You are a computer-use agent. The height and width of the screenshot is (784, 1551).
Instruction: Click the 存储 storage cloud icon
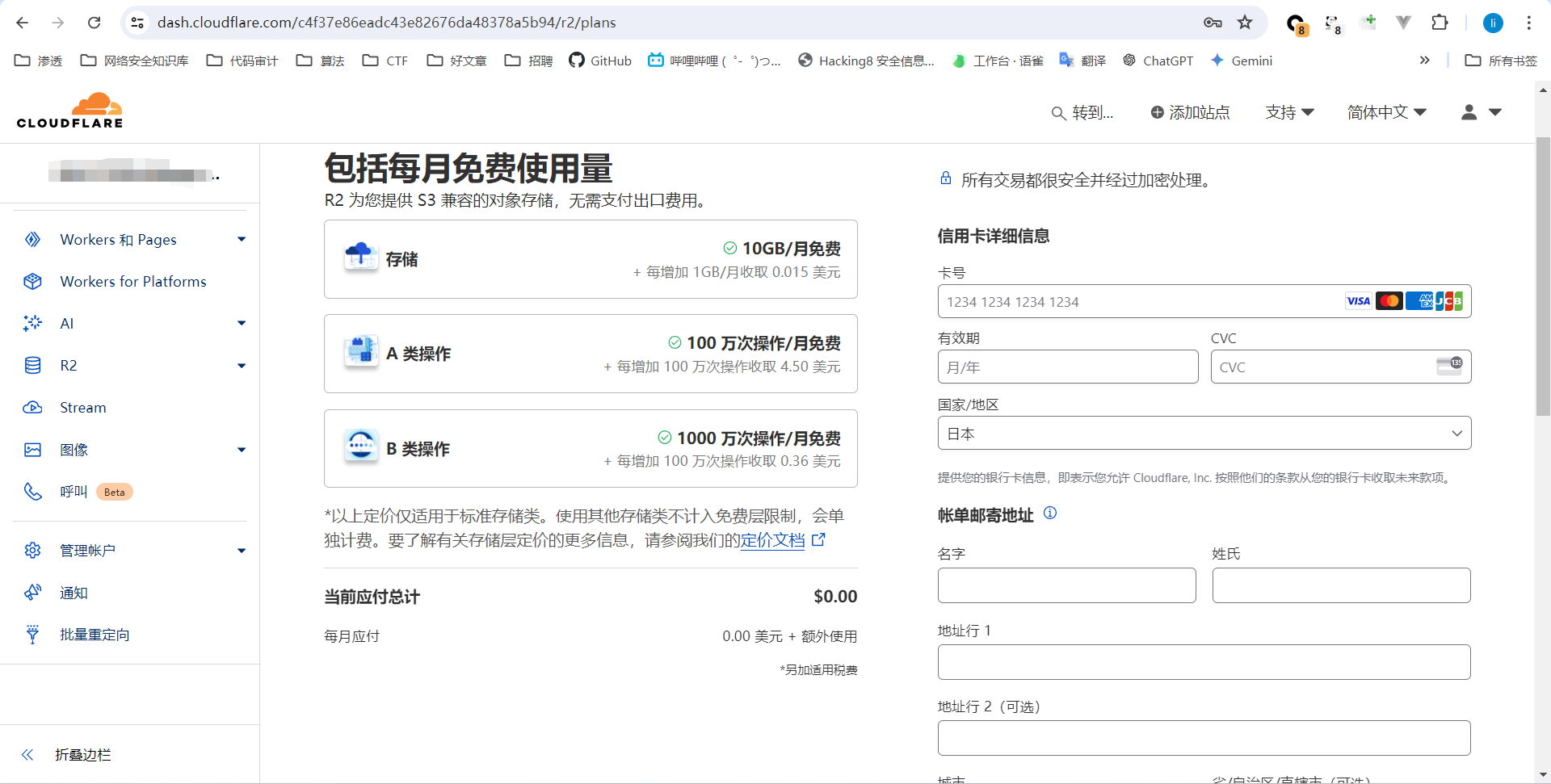(x=360, y=258)
